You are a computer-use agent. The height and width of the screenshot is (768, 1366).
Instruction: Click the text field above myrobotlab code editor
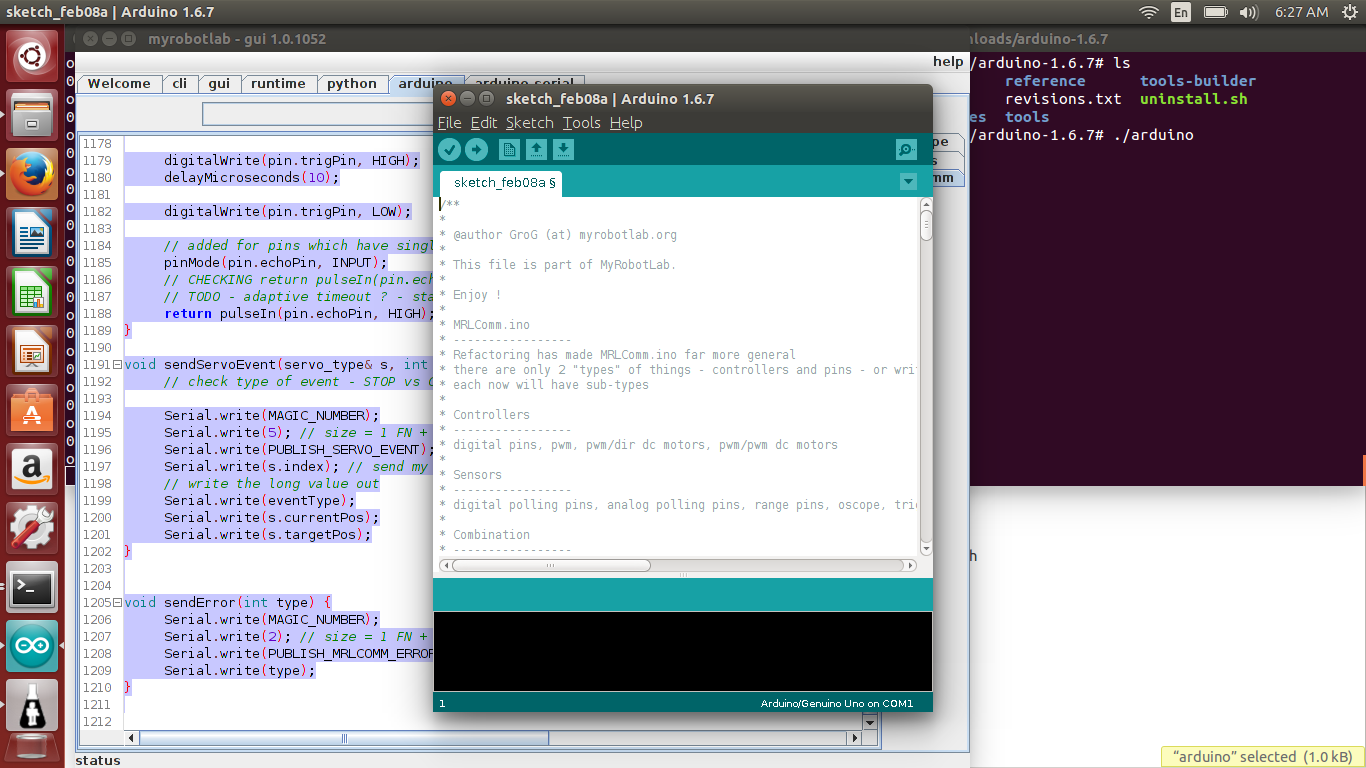pos(318,114)
